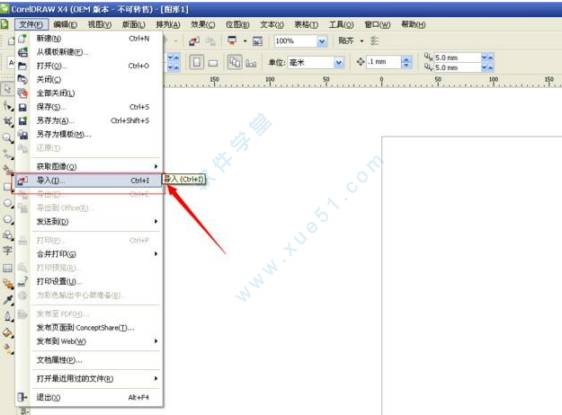Toggle portrait page orientation button
562x415 pixels.
click(x=197, y=63)
